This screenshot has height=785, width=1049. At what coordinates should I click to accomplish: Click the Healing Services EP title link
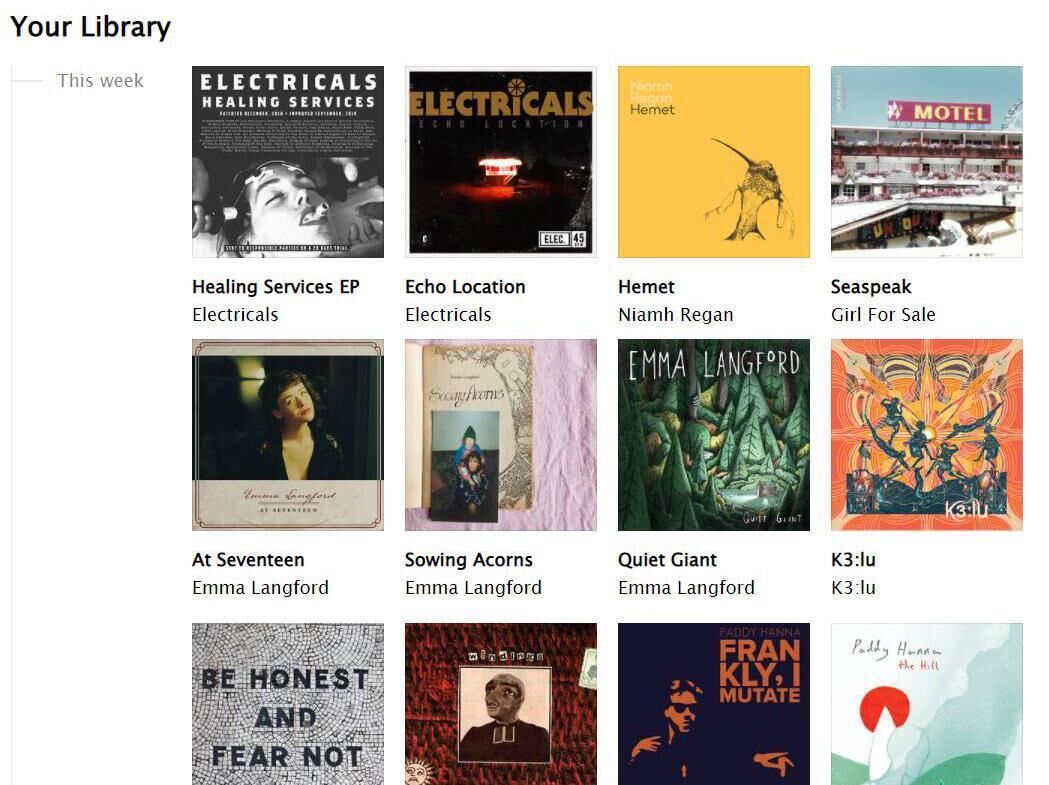pyautogui.click(x=276, y=286)
